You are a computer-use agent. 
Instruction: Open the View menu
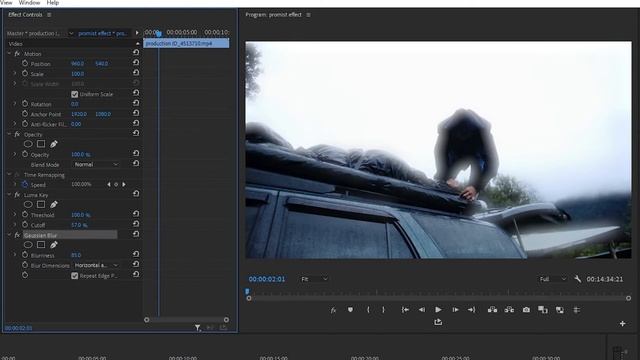[x=6, y=2]
